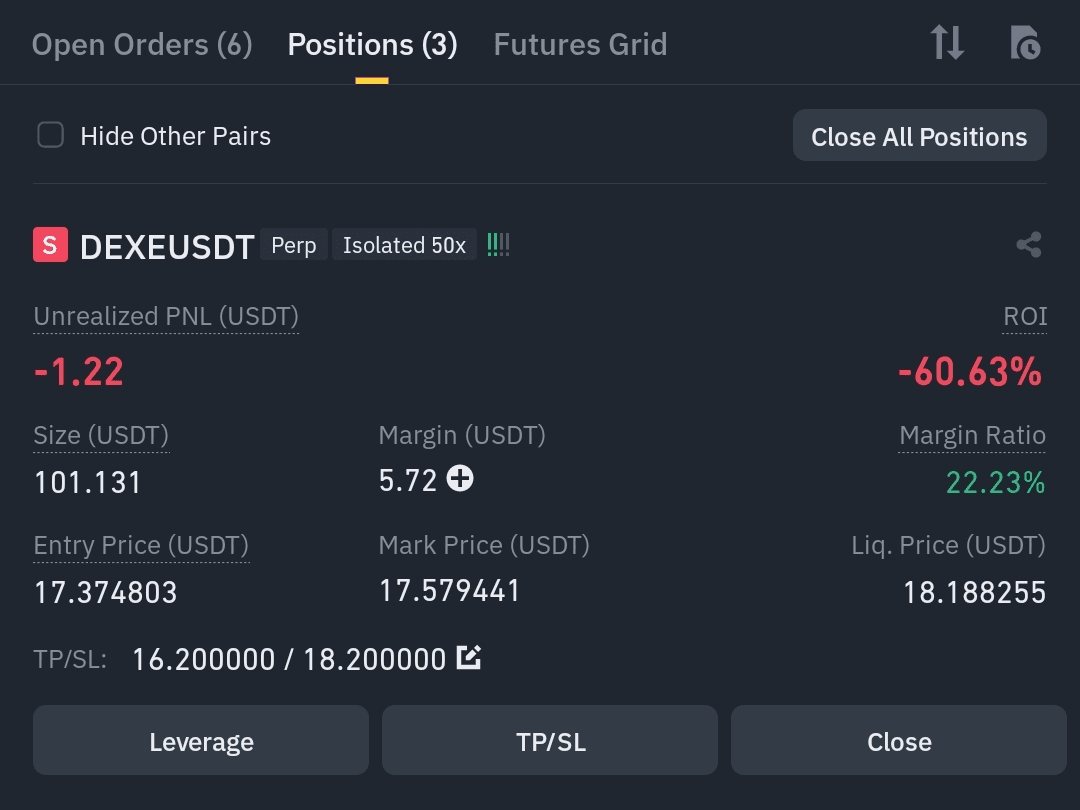Click the red S short badge
The image size is (1080, 810).
pyautogui.click(x=50, y=245)
